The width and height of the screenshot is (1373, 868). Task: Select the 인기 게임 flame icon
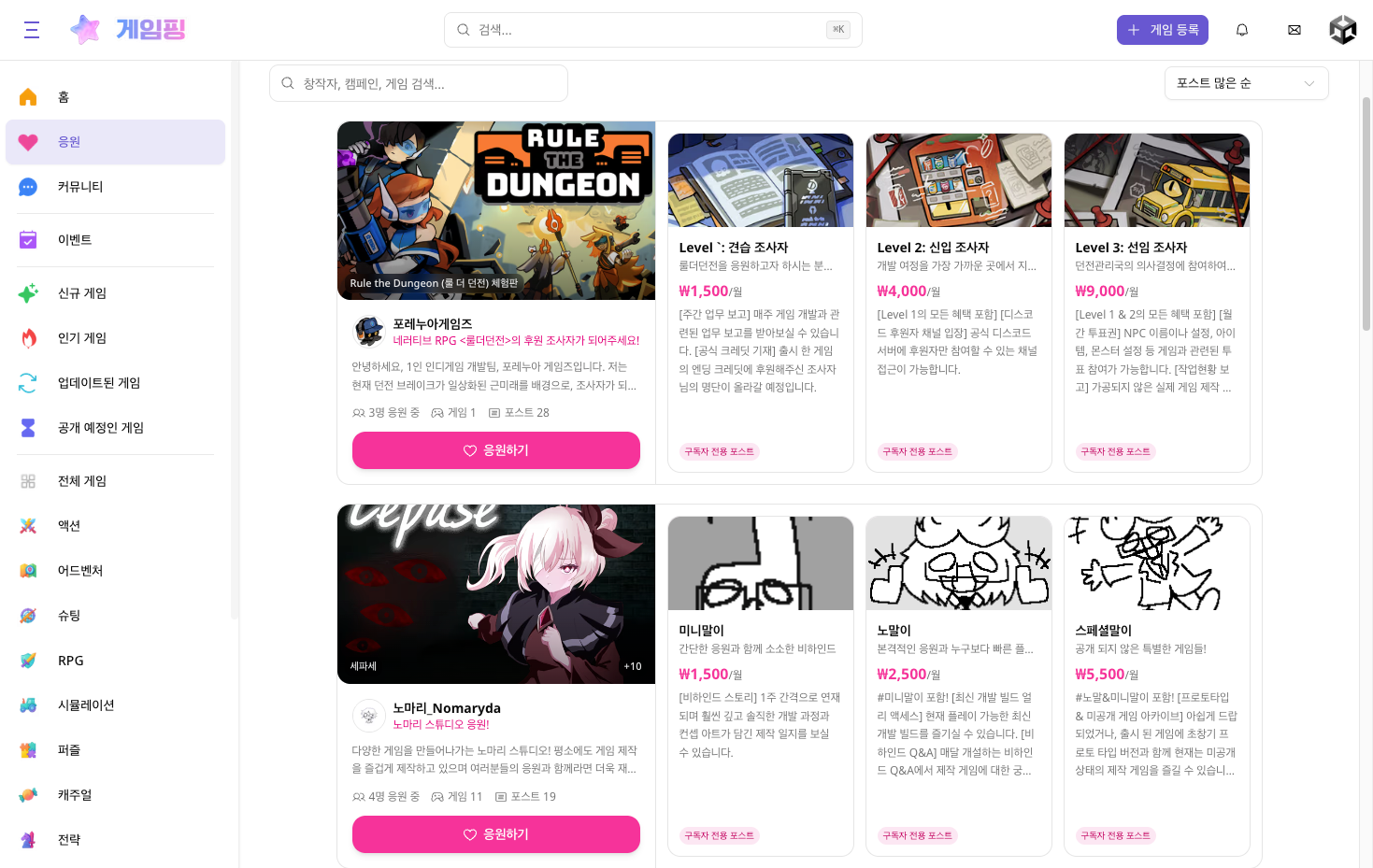(28, 337)
